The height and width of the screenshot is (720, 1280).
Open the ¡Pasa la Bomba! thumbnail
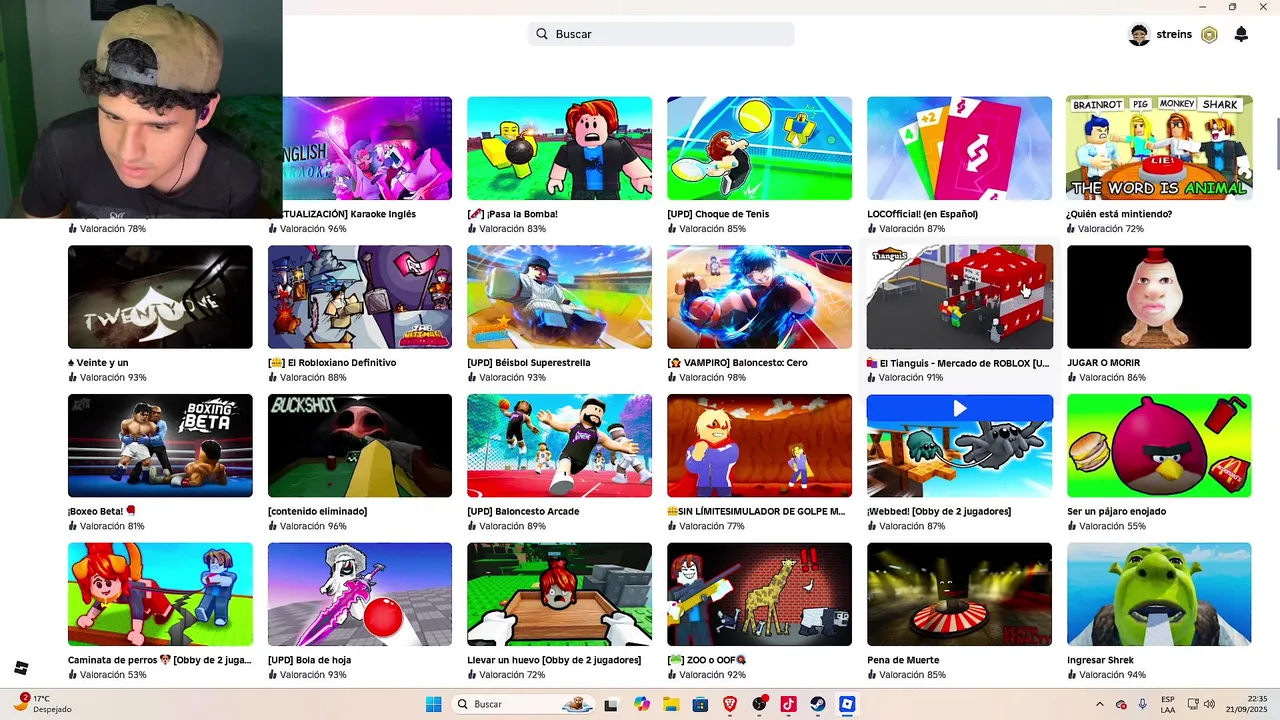559,148
